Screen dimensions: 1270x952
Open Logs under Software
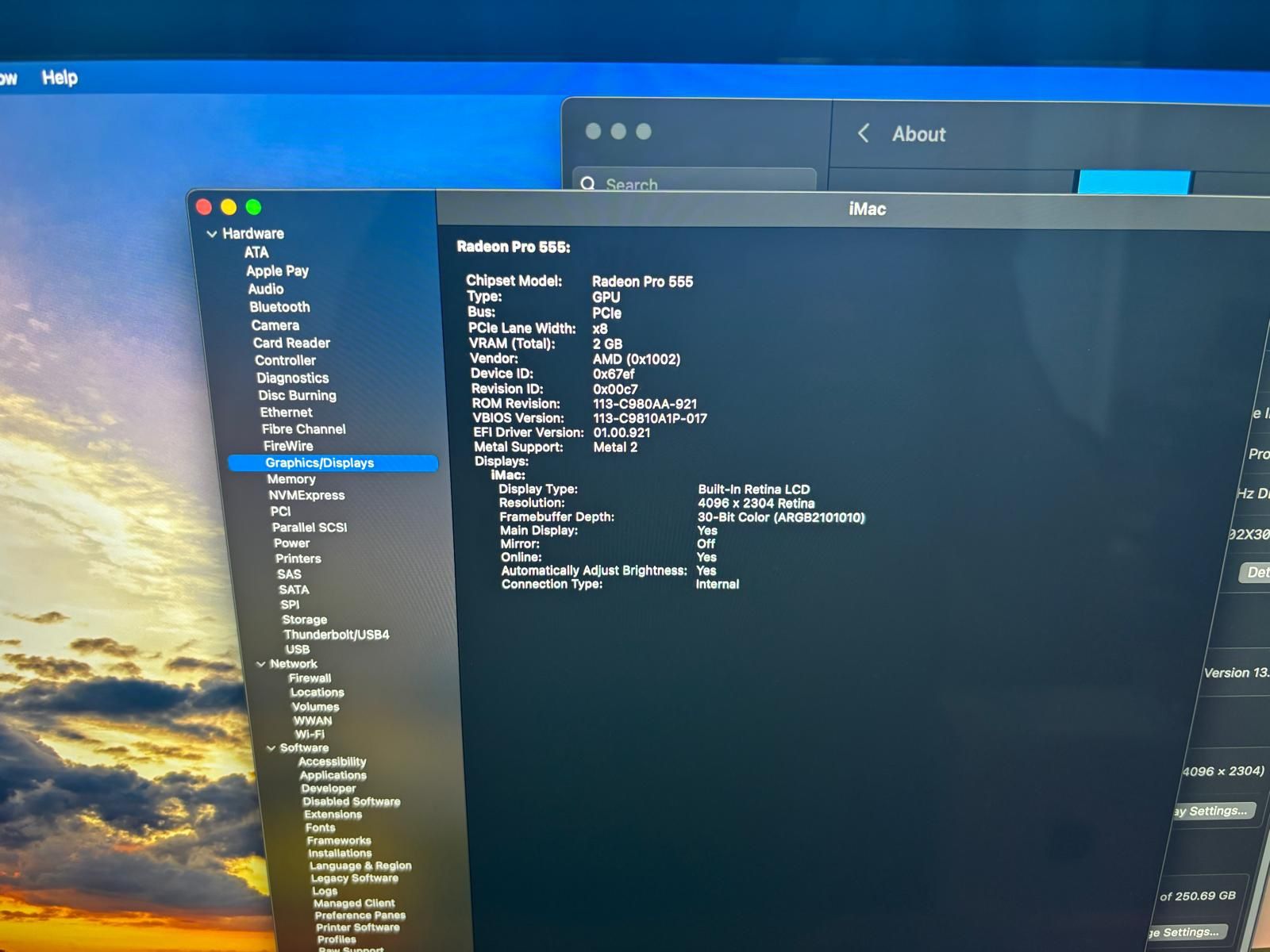tap(325, 891)
